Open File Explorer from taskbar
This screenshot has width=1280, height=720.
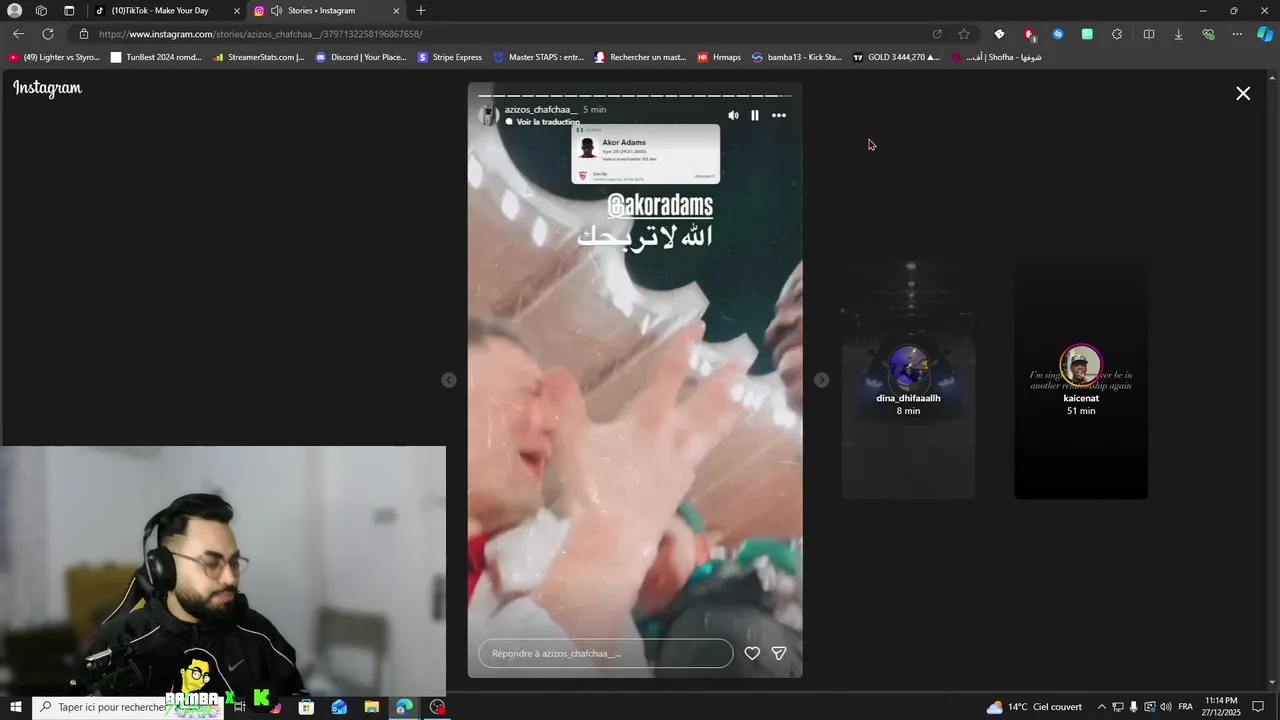[372, 707]
